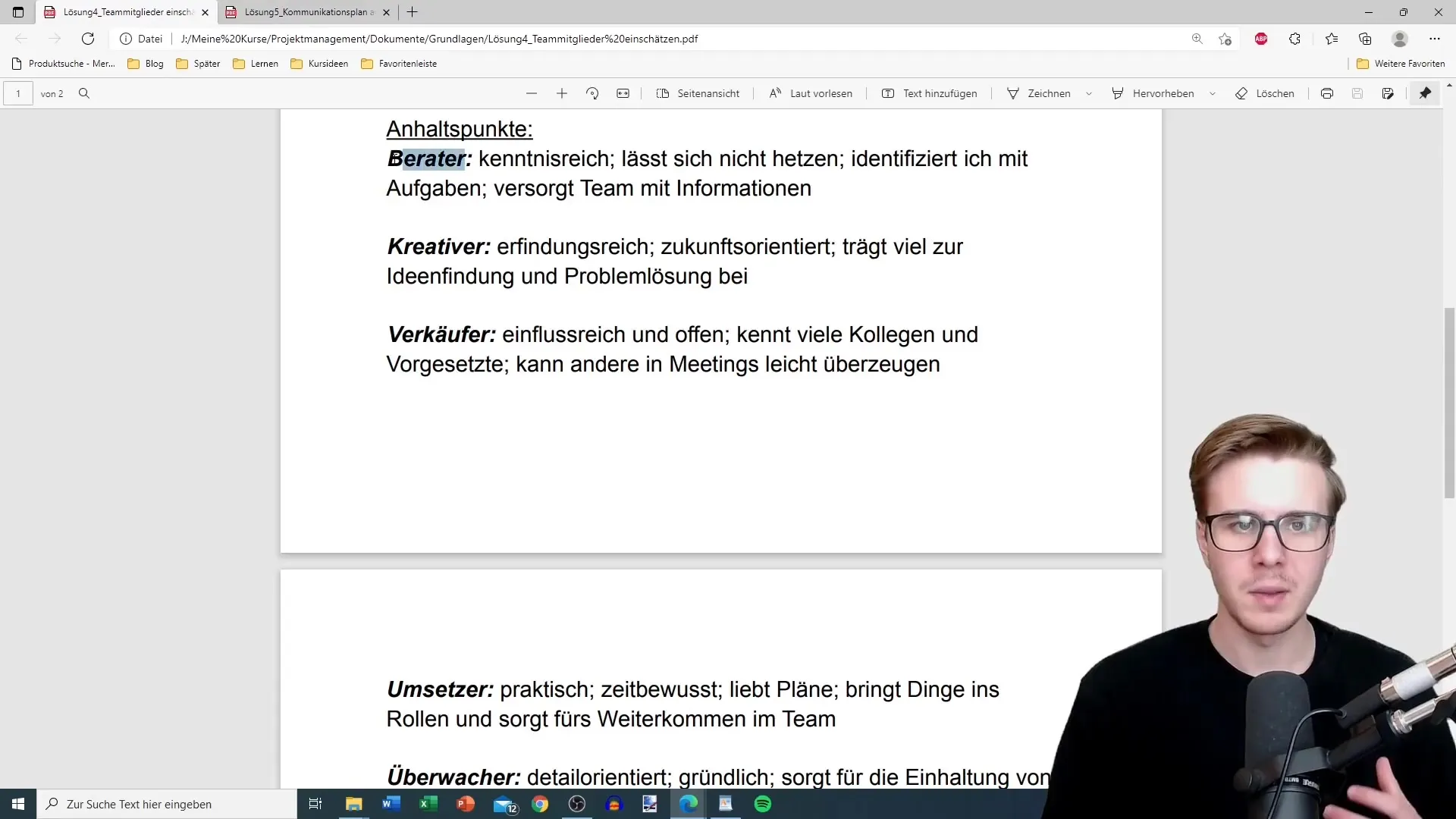Open Chrome from taskbar
This screenshot has height=819, width=1456.
click(x=540, y=804)
